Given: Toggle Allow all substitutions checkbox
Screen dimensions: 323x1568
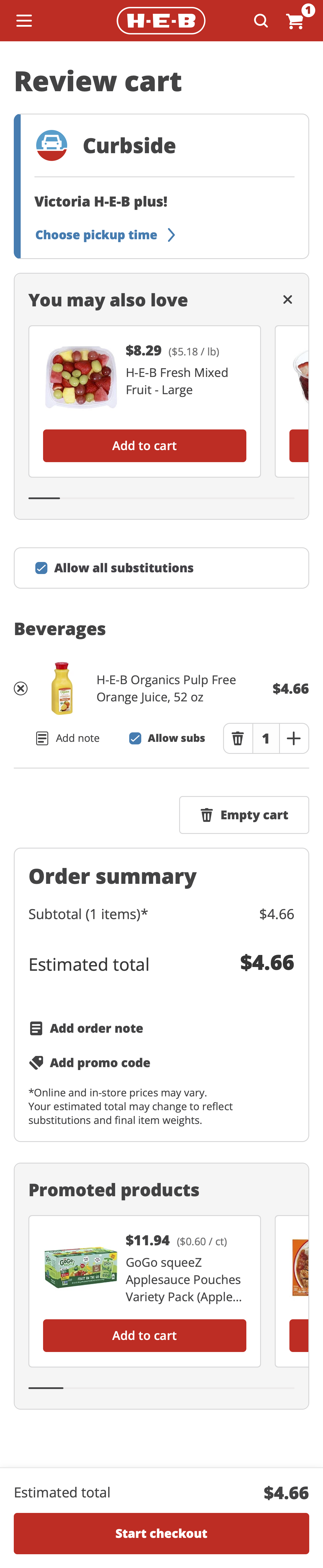Looking at the screenshot, I should [x=41, y=568].
